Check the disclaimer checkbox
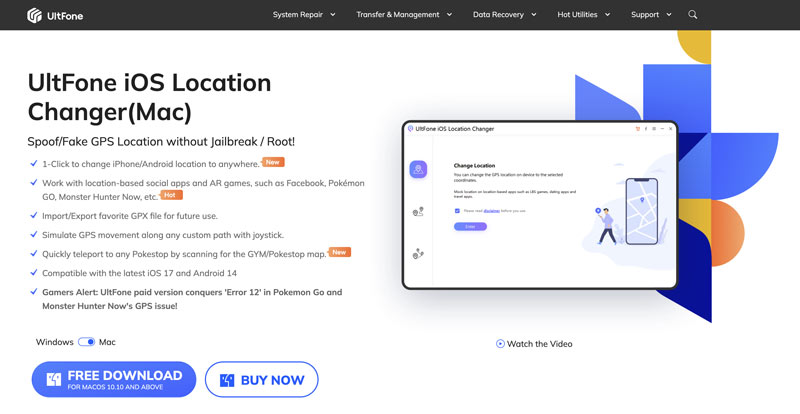Viewport: 800px width, 414px height. [457, 211]
